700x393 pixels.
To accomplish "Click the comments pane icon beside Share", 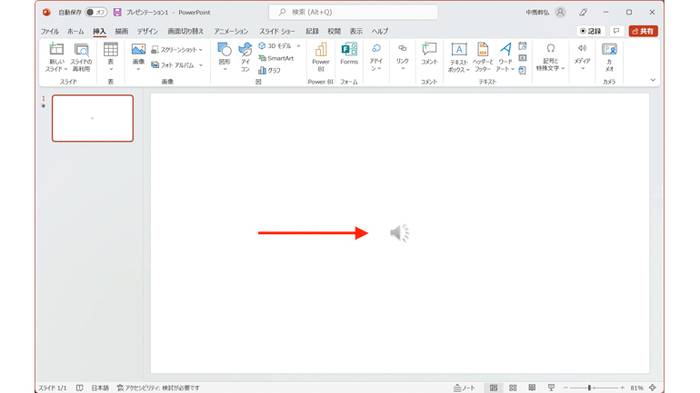I will point(617,31).
